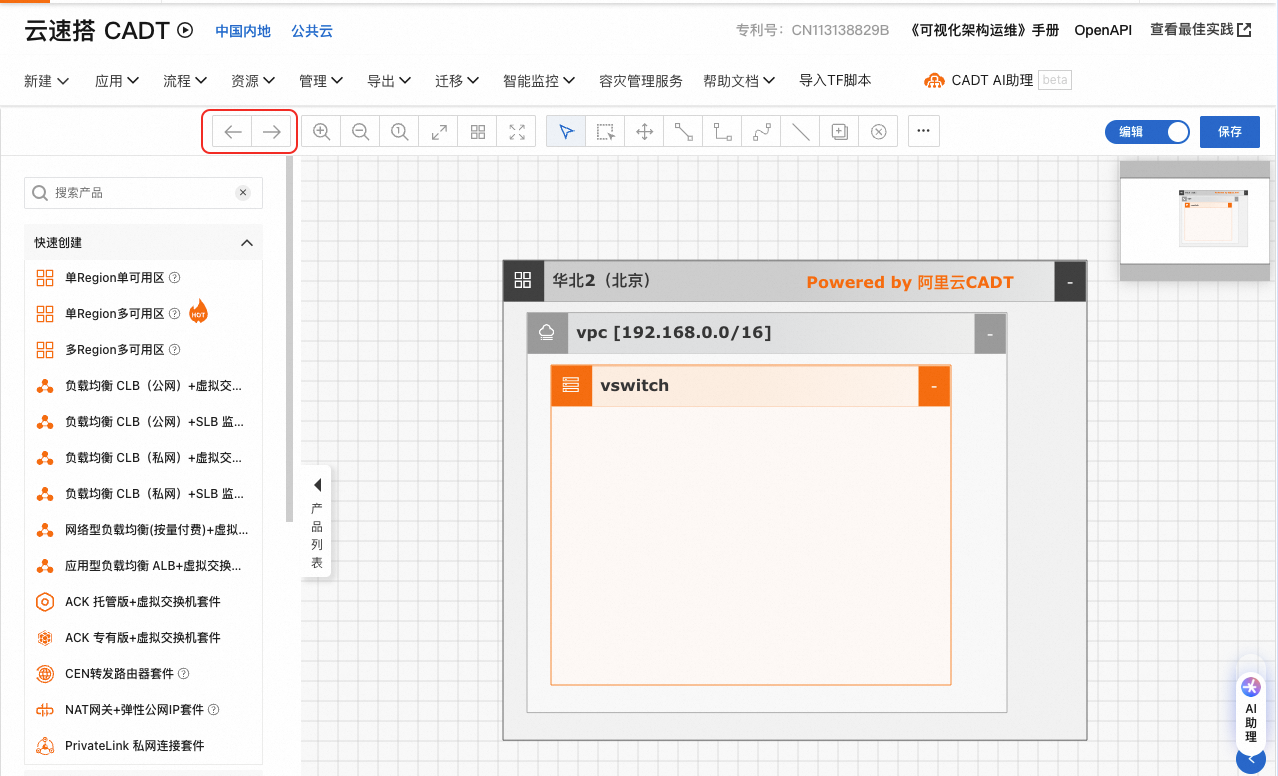The width and height of the screenshot is (1278, 776).
Task: Switch to 公共云 link
Action: 312,31
